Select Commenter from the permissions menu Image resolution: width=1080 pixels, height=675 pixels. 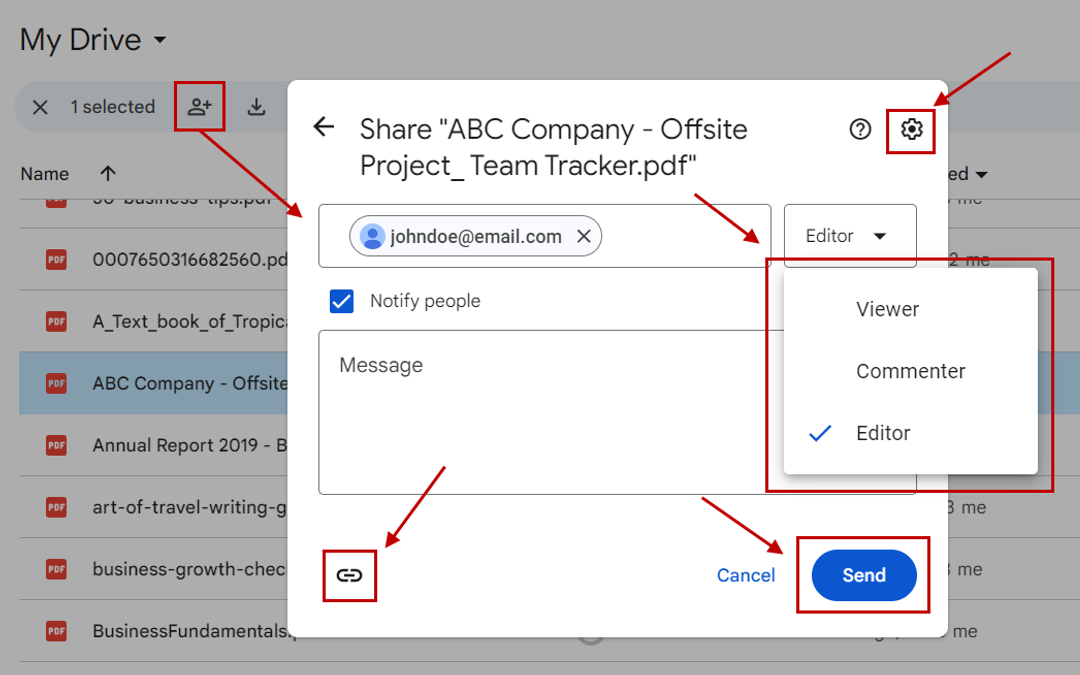(x=910, y=371)
